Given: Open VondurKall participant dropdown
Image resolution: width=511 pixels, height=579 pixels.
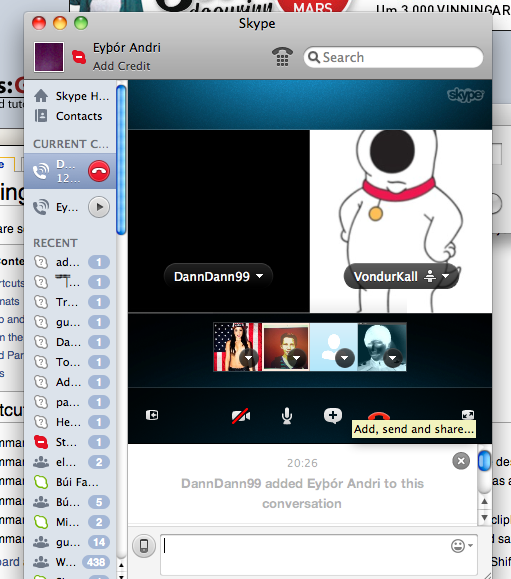Looking at the screenshot, I should coord(446,276).
